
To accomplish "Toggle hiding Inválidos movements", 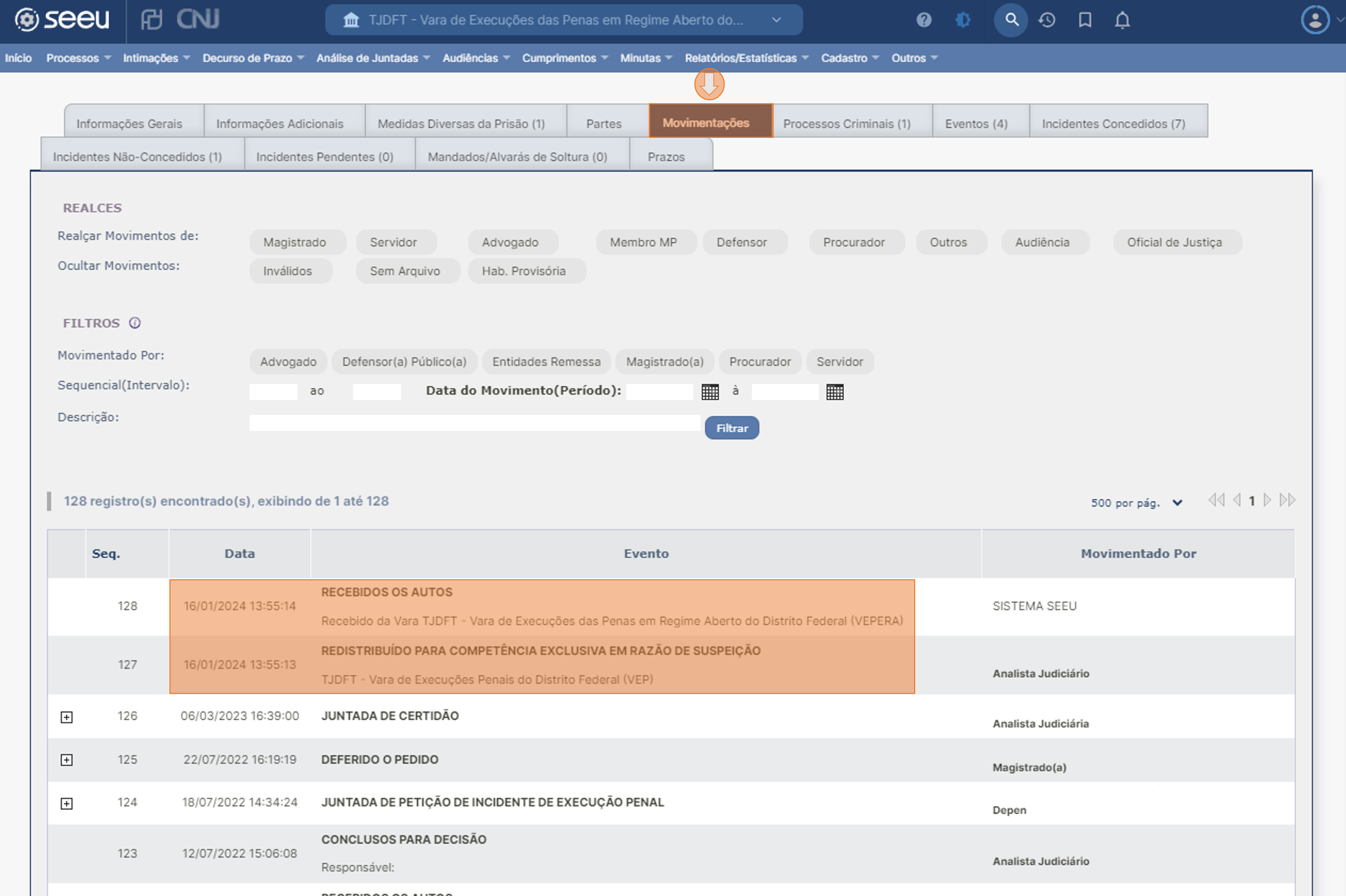I will coord(291,271).
